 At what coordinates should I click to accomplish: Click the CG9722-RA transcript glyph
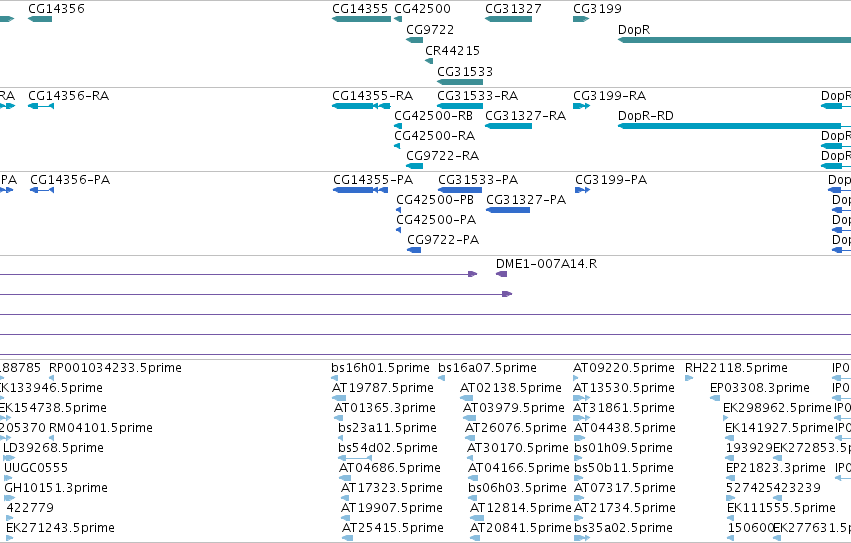click(x=415, y=166)
